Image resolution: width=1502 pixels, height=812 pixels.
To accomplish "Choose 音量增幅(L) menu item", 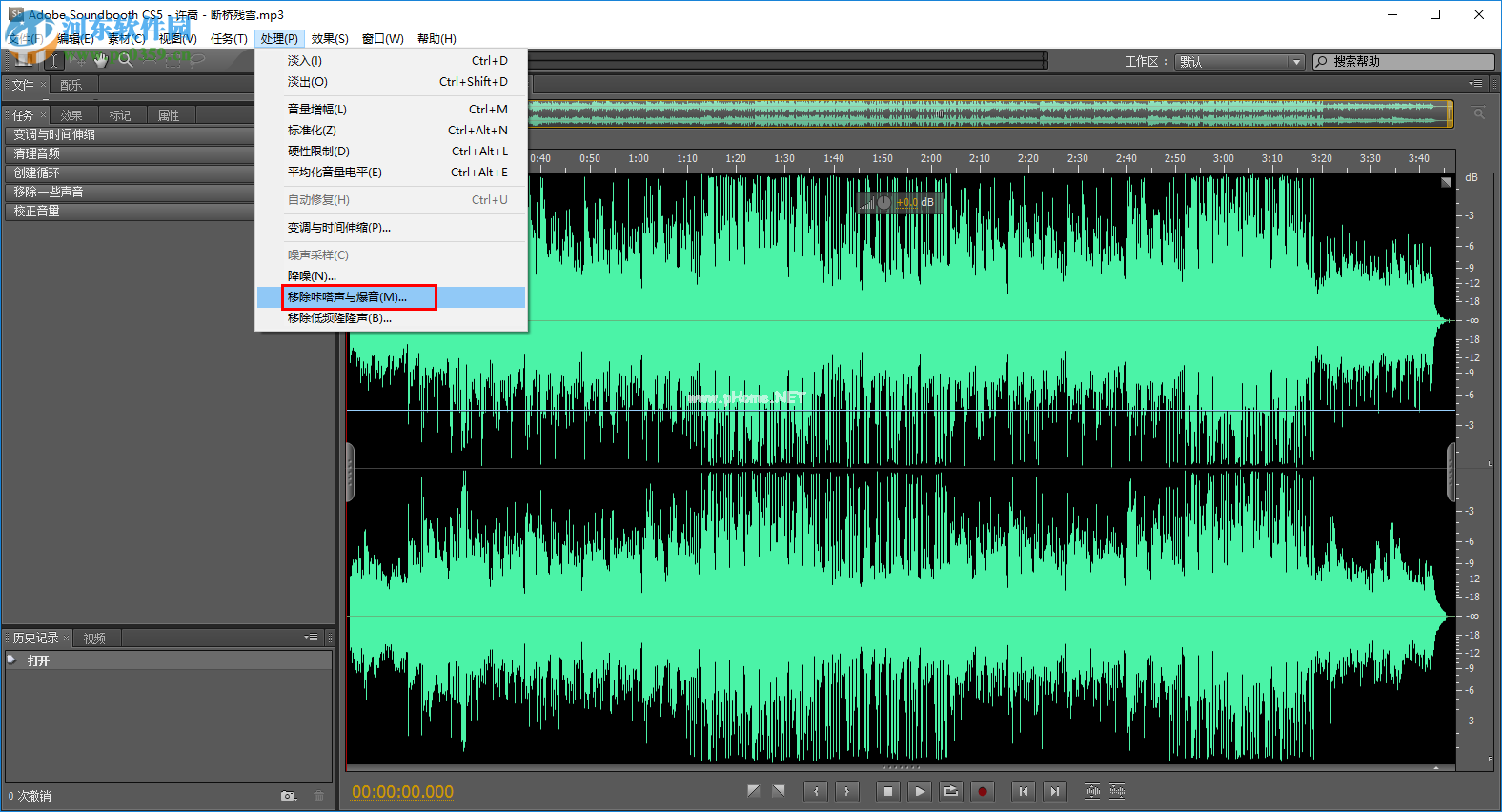I will pyautogui.click(x=391, y=110).
